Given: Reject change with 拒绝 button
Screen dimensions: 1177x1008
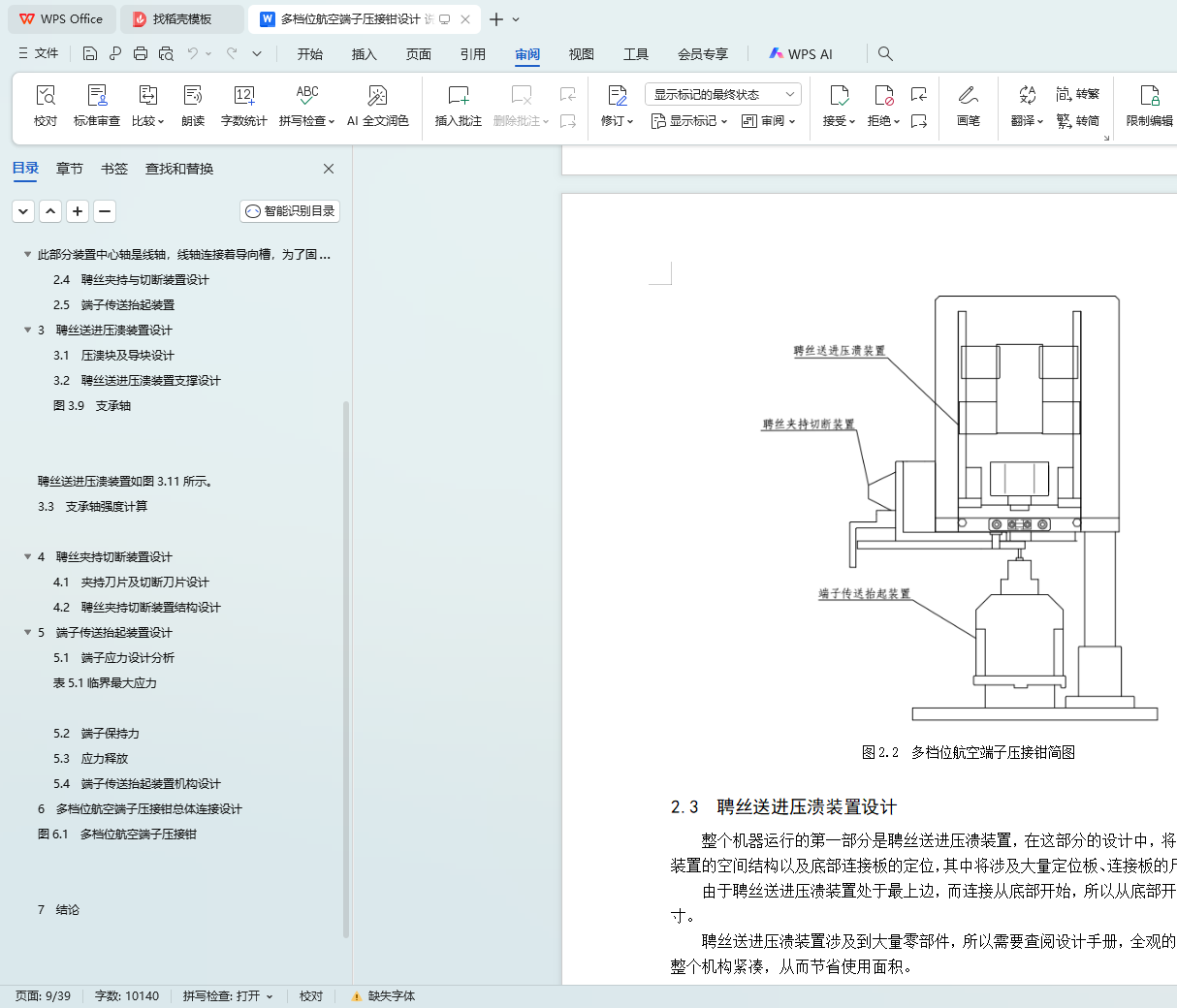Looking at the screenshot, I should point(883,106).
